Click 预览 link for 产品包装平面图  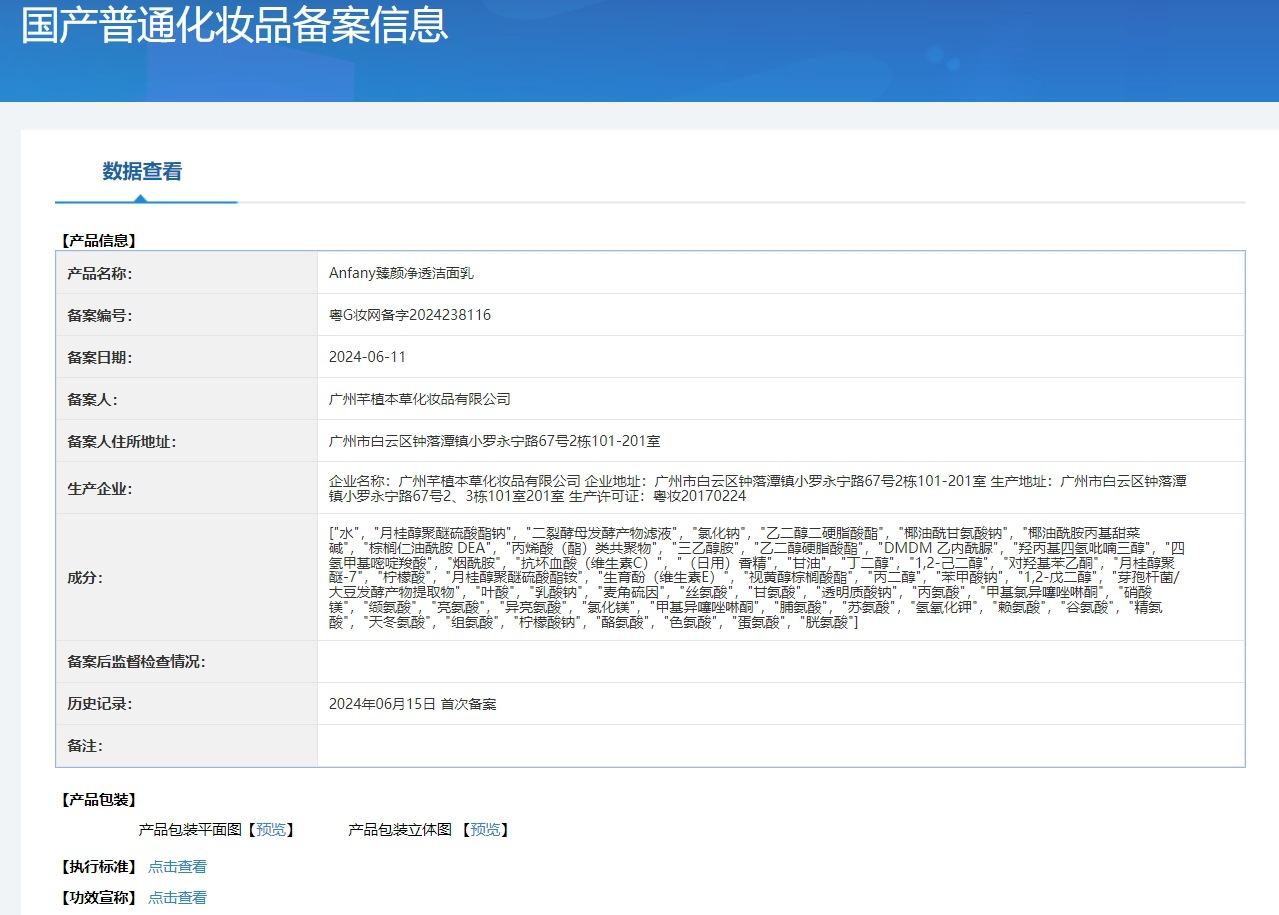click(271, 830)
